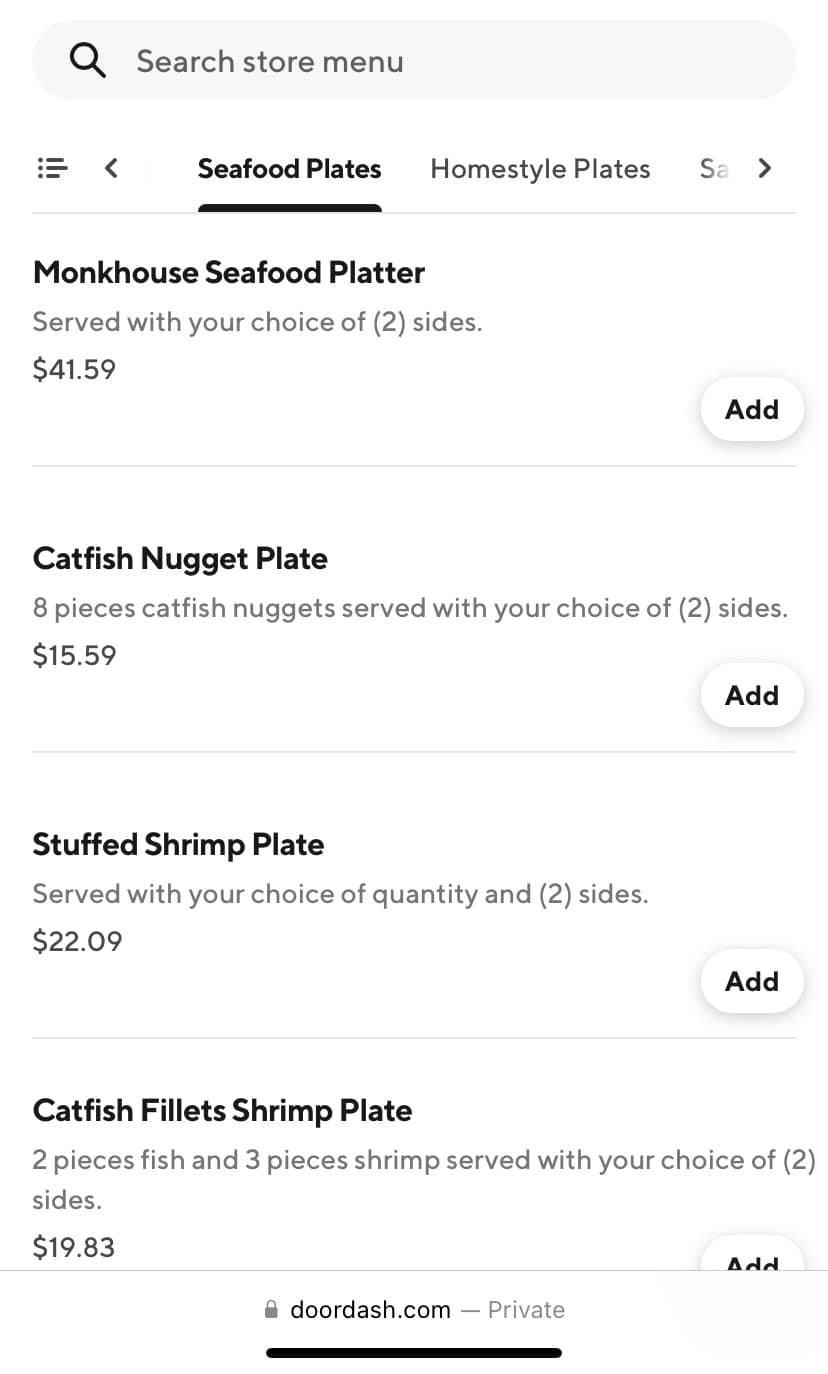This screenshot has height=1374, width=828.
Task: Click the search magnifier icon
Action: click(88, 61)
